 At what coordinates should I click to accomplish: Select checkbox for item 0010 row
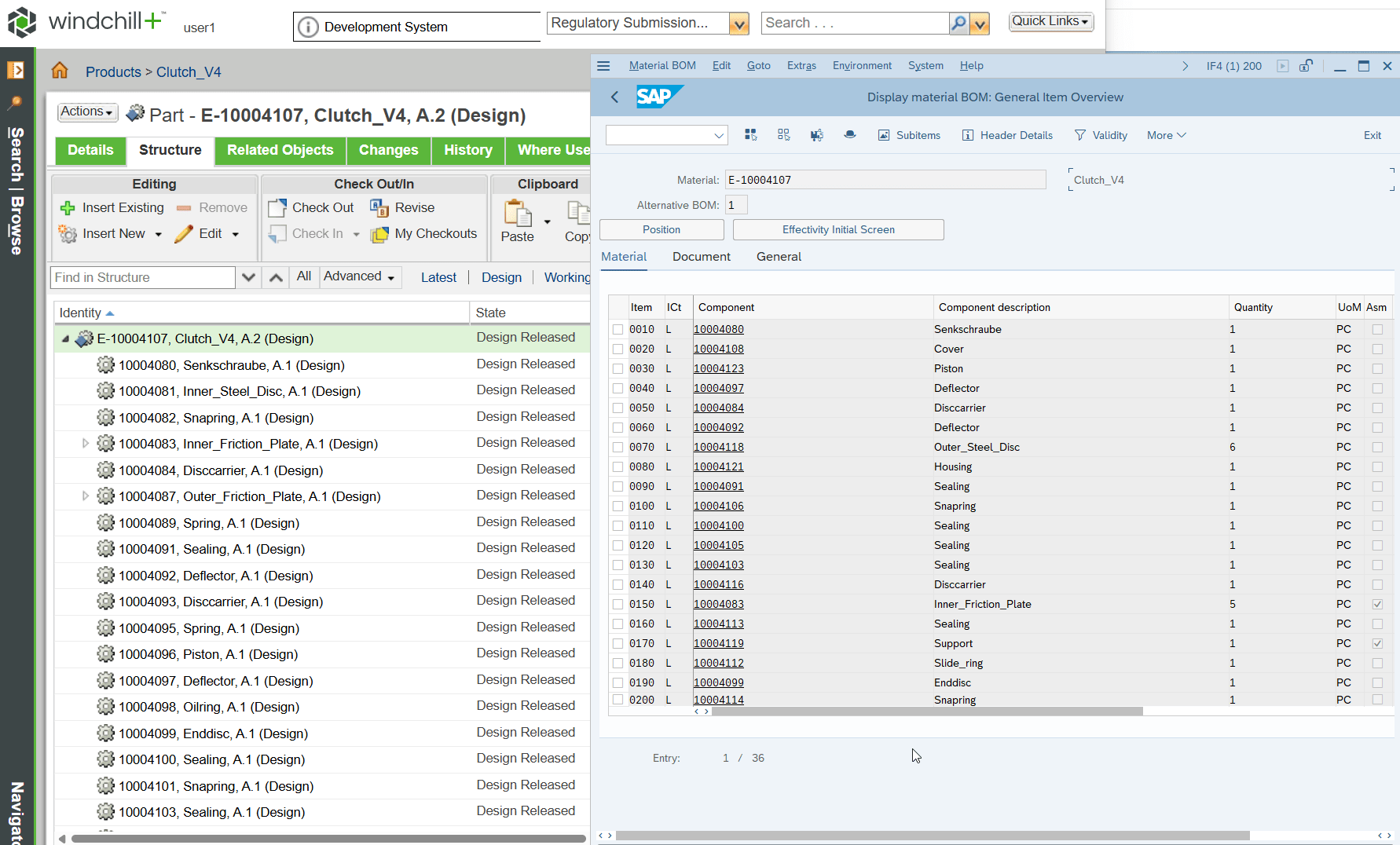618,330
